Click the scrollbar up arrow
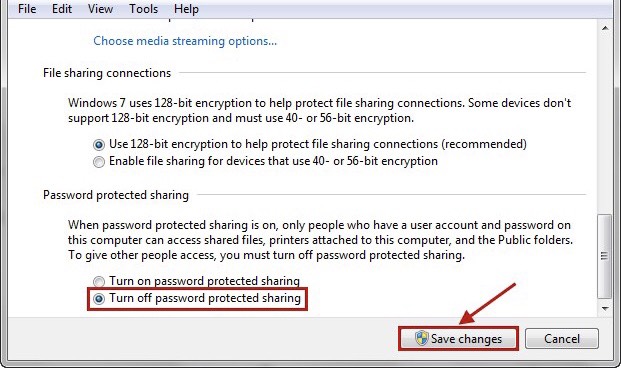Image resolution: width=621 pixels, height=368 pixels. tap(605, 28)
